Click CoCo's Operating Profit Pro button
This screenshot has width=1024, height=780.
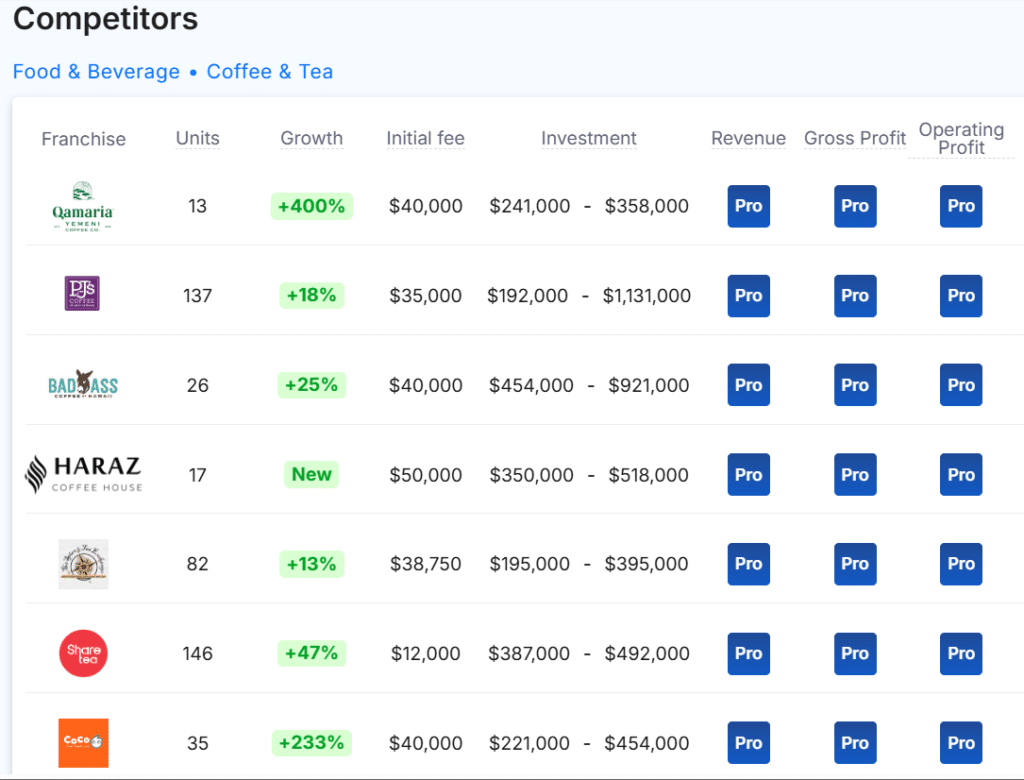(961, 743)
